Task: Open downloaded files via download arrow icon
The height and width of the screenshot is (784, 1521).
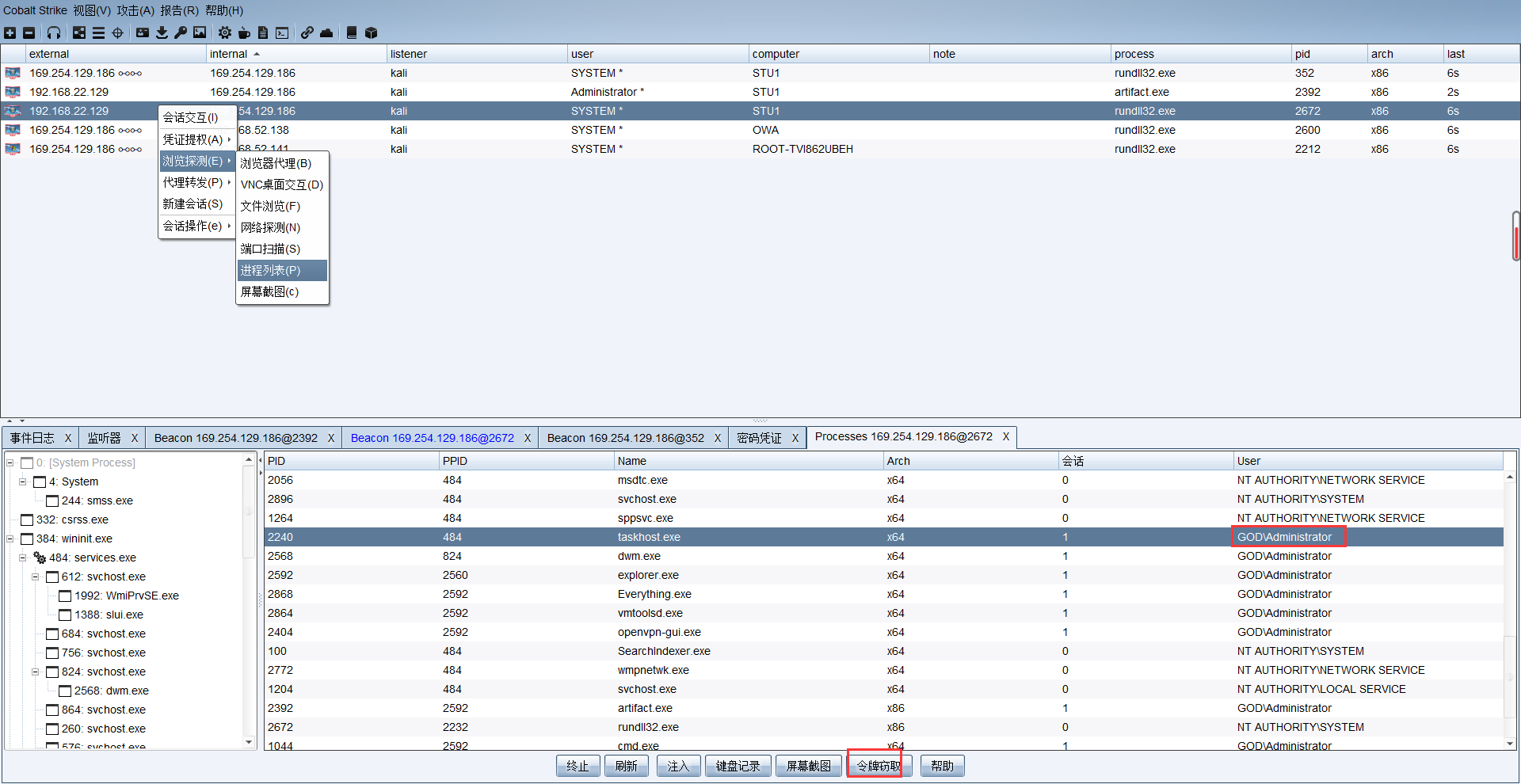Action: [x=162, y=32]
